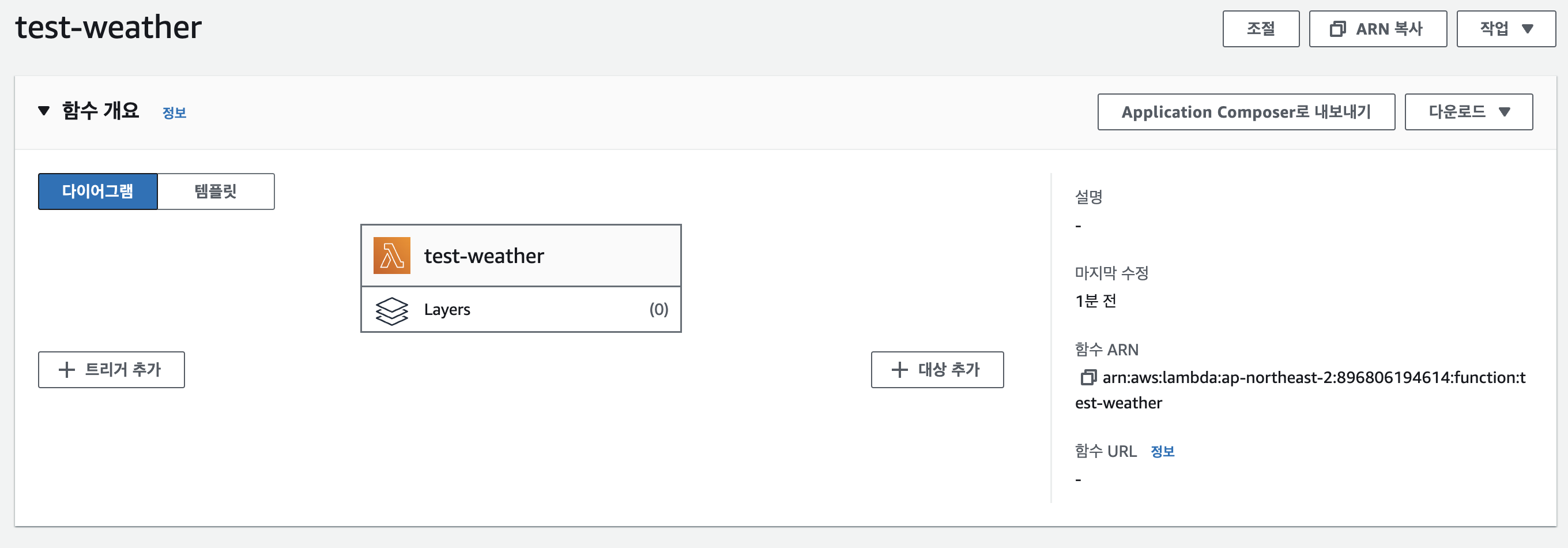This screenshot has height=548, width=1568.
Task: Click the copy icon beside function ARN
Action: [x=1088, y=377]
